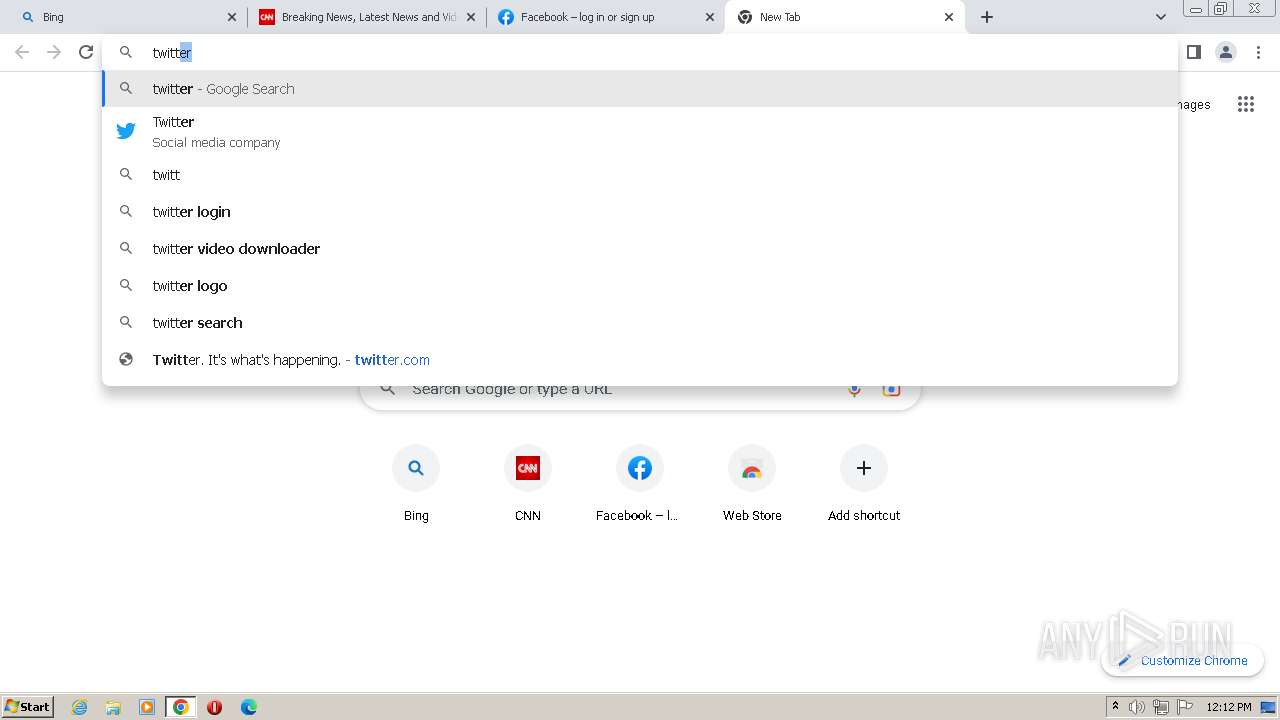Click the Chrome taskbar icon
Screen dimensions: 1280x720
[x=181, y=707]
